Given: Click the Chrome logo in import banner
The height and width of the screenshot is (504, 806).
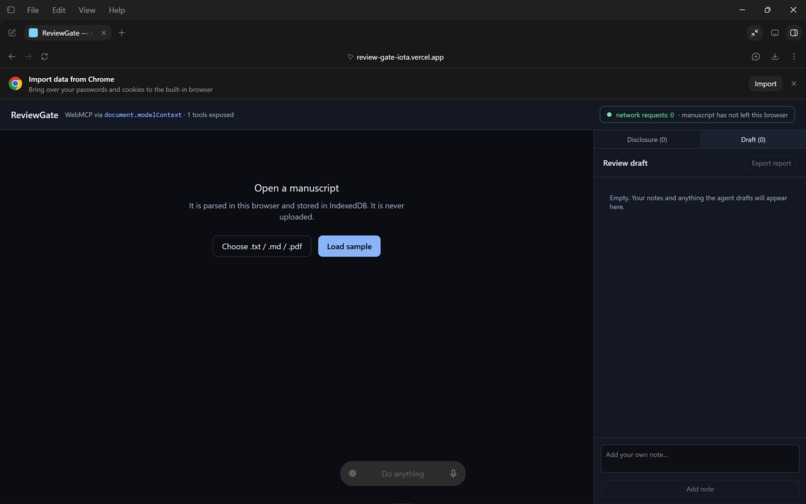Looking at the screenshot, I should (x=15, y=83).
